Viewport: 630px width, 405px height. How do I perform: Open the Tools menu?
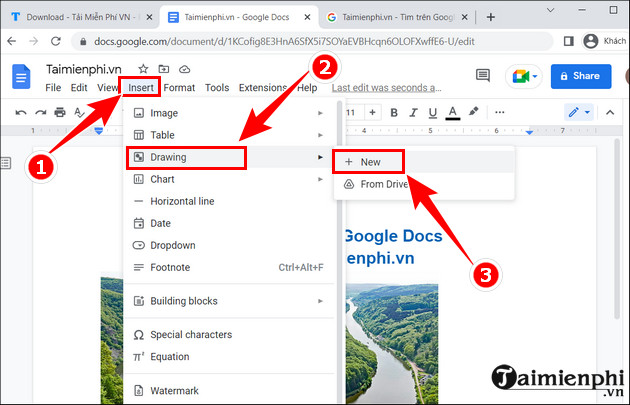coord(217,88)
